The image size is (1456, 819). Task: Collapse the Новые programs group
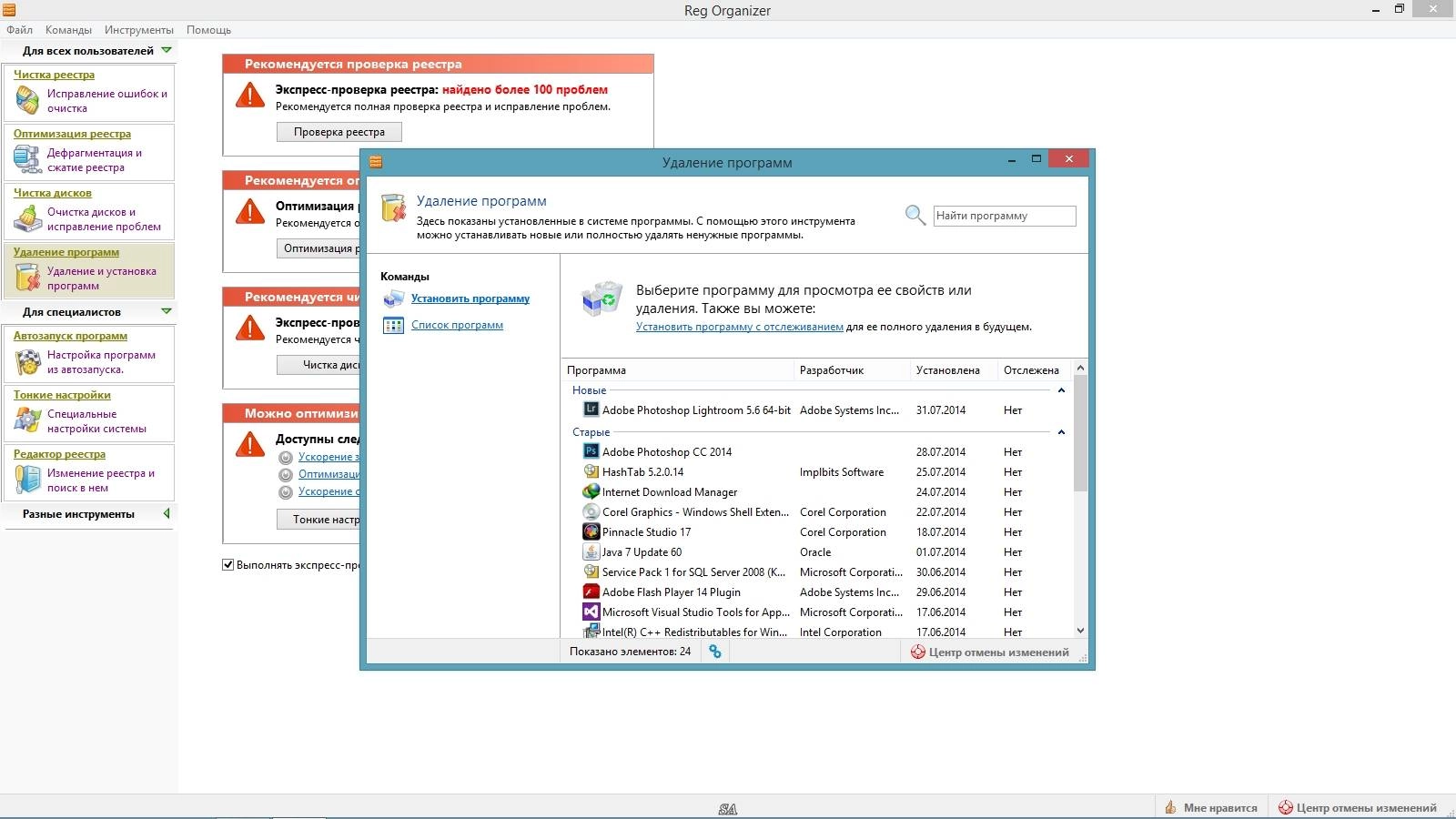click(x=1061, y=390)
